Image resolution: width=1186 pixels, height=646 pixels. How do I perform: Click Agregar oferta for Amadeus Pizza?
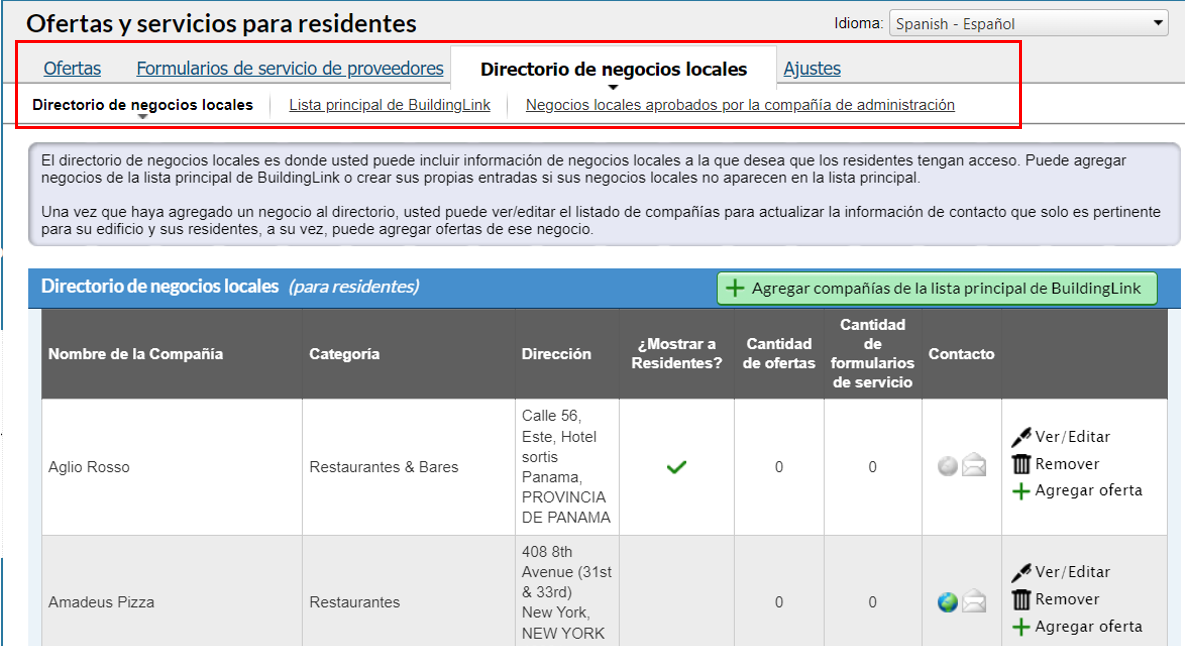click(x=1088, y=626)
